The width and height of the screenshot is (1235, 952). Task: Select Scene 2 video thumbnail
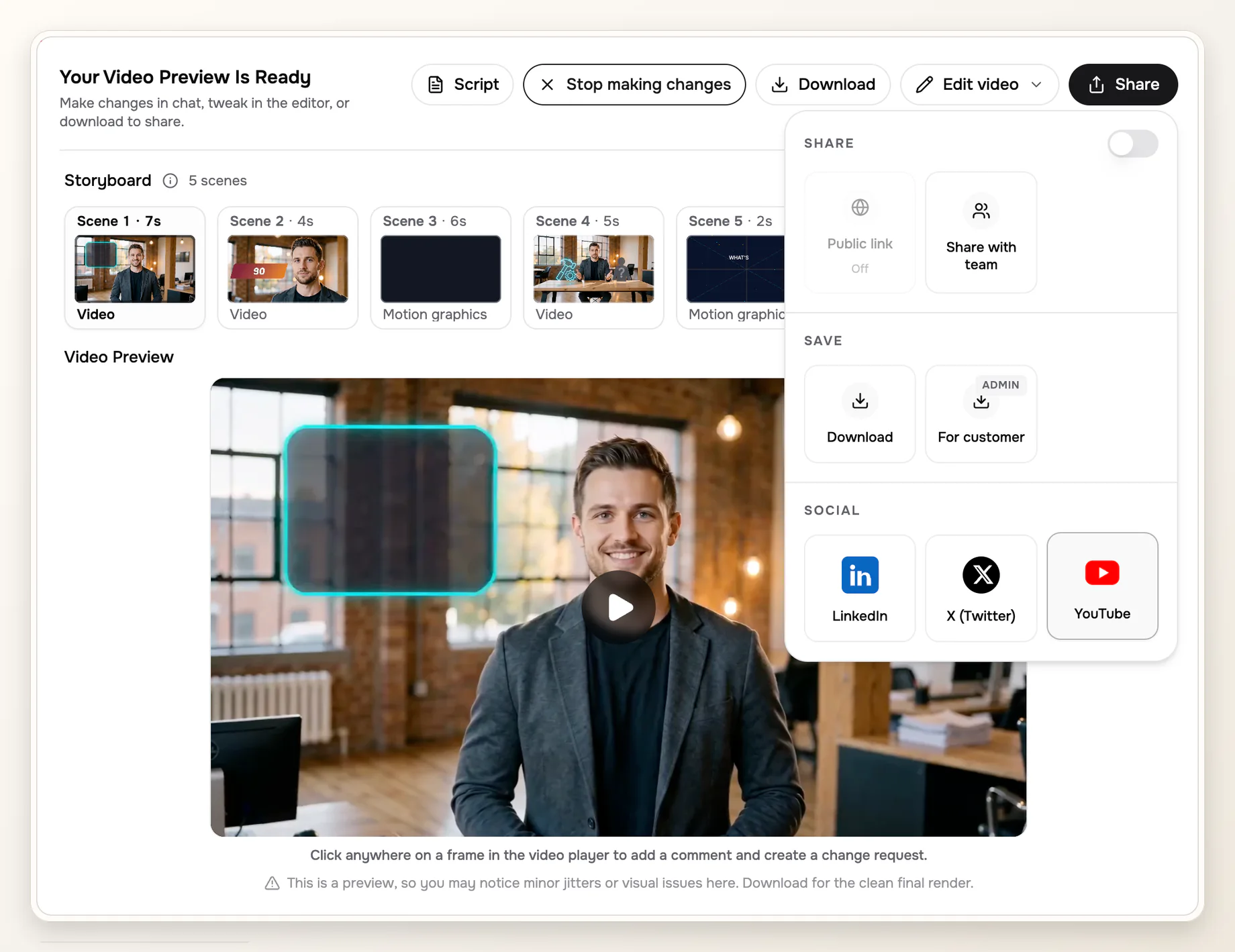click(288, 268)
